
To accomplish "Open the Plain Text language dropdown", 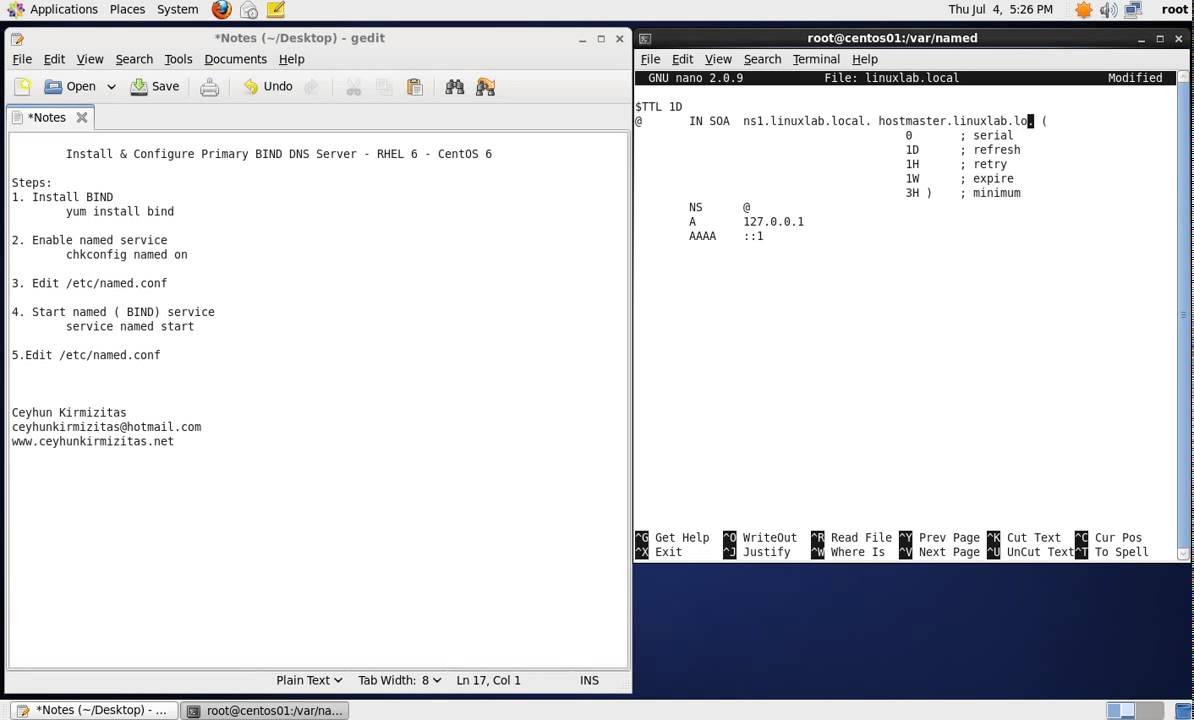I will 309,680.
